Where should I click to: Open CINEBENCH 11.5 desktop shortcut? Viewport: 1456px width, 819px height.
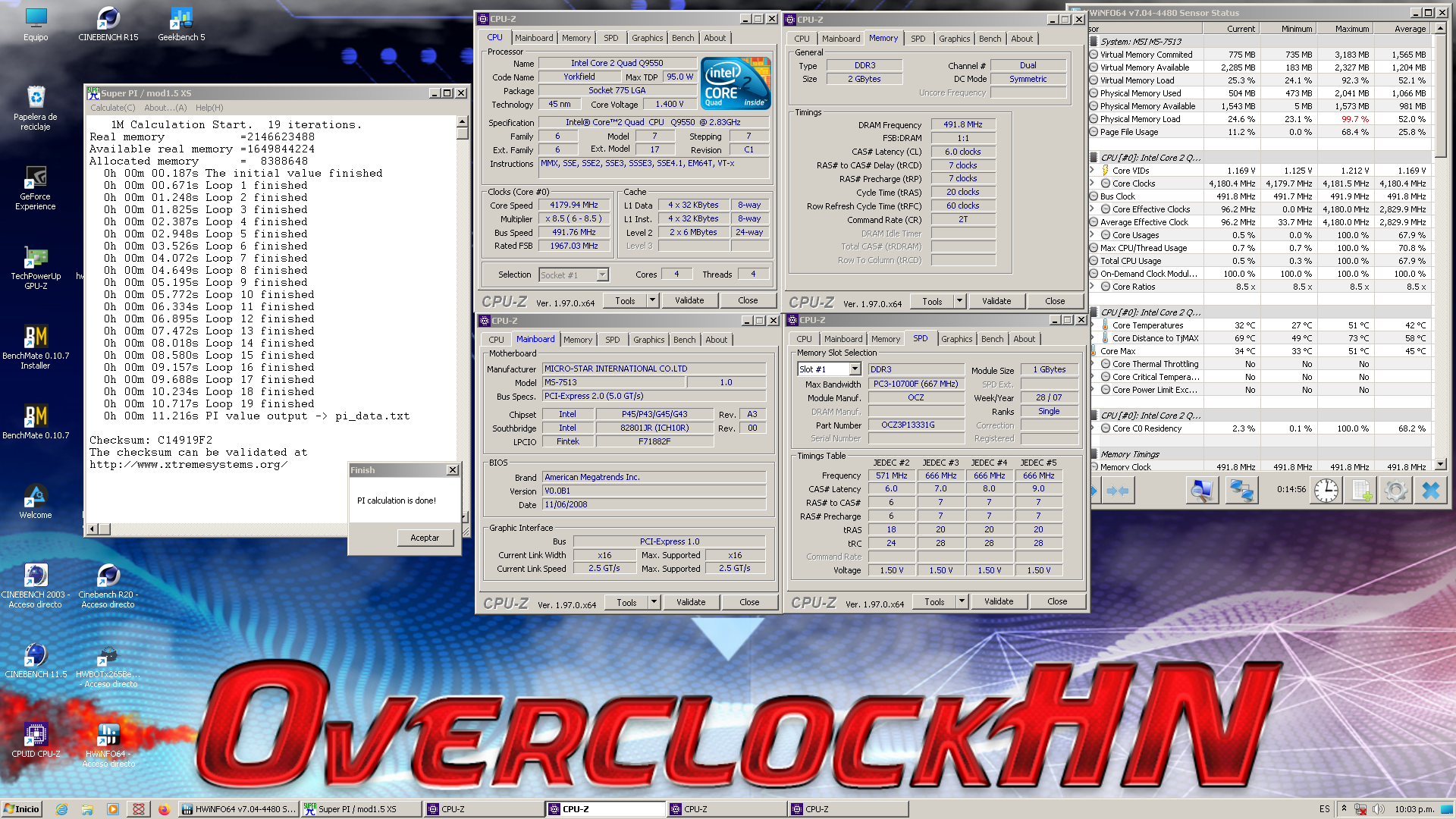point(36,661)
